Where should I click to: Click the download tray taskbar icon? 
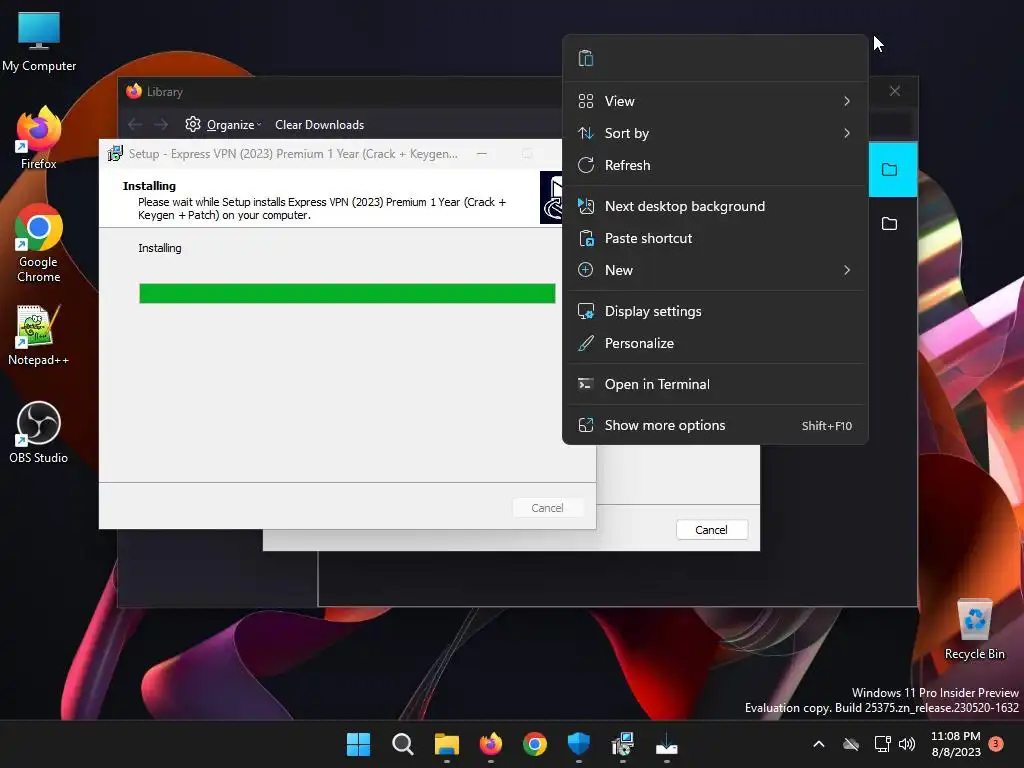667,744
